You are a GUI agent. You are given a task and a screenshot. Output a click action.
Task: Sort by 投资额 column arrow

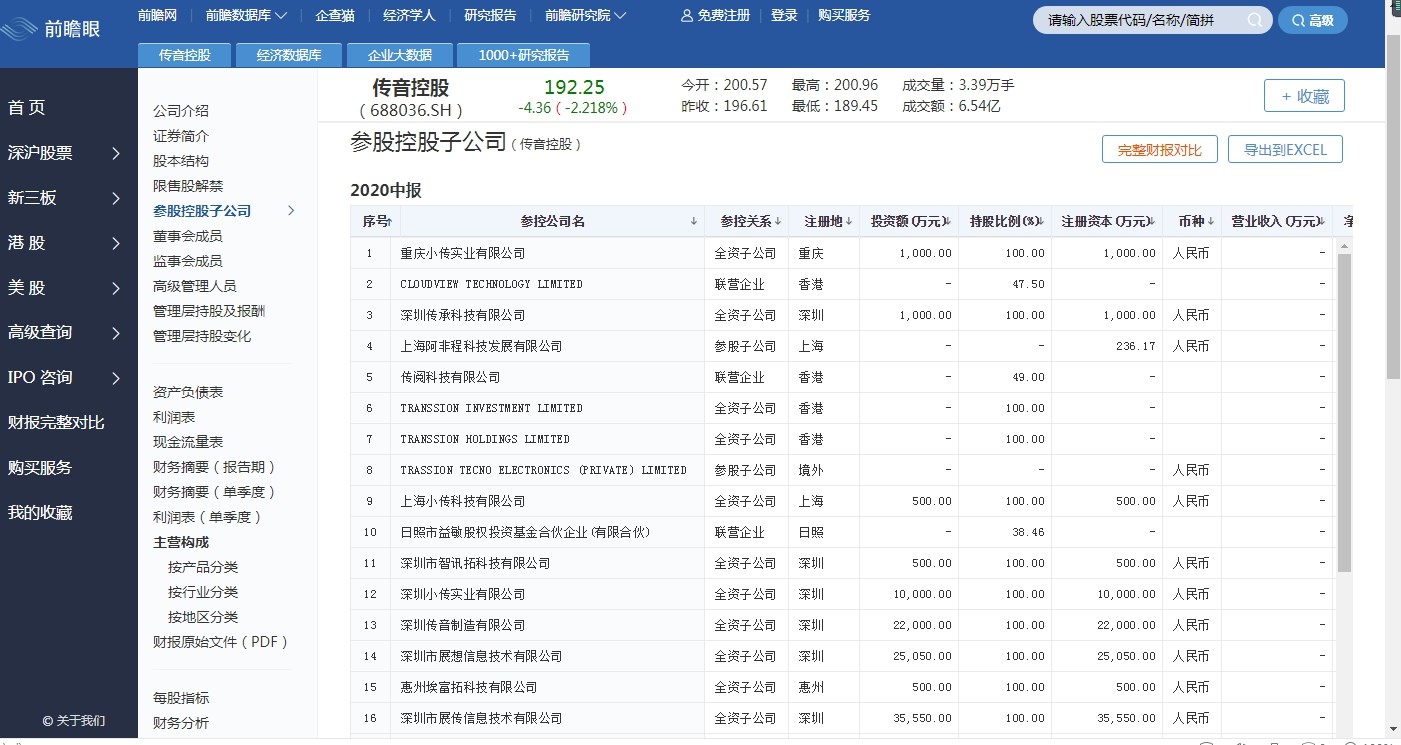949,221
